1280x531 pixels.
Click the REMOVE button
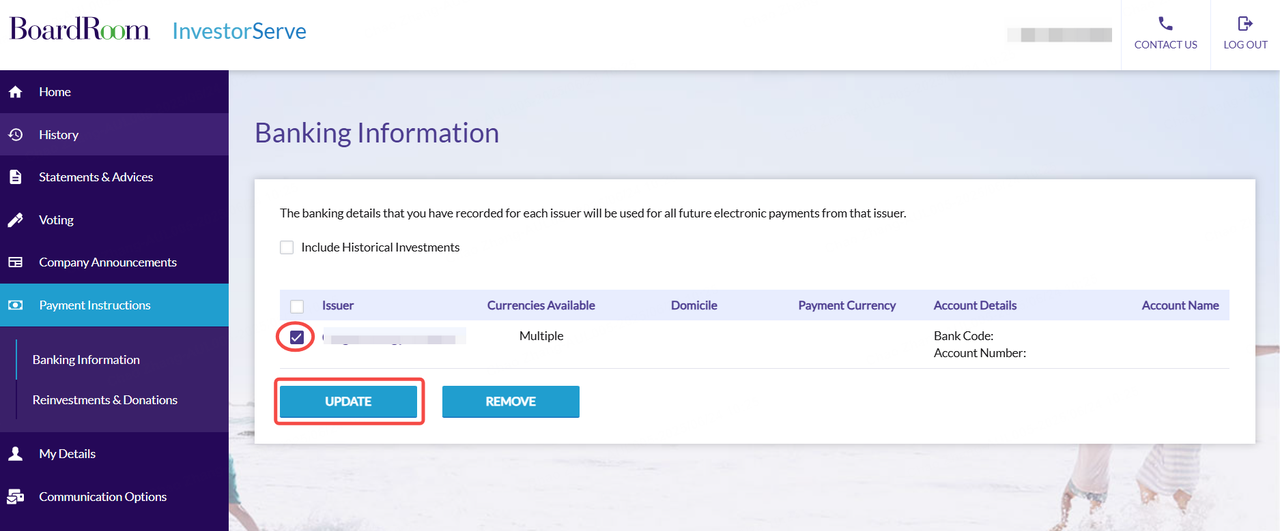[x=511, y=401]
